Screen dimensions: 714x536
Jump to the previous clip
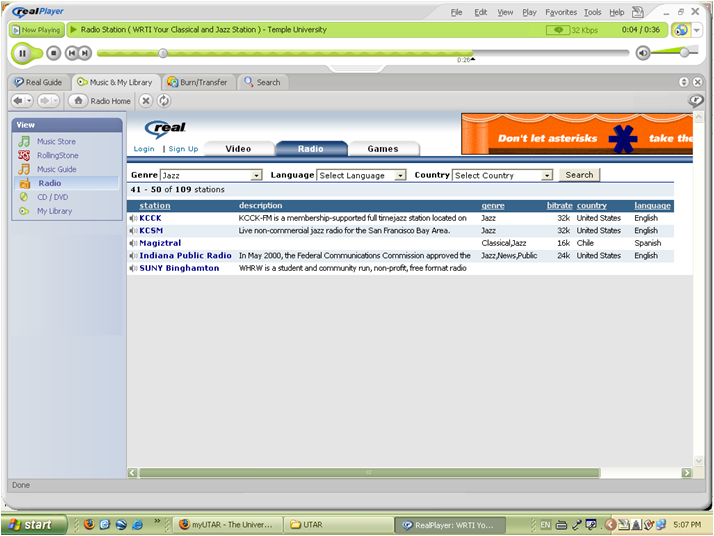click(71, 53)
